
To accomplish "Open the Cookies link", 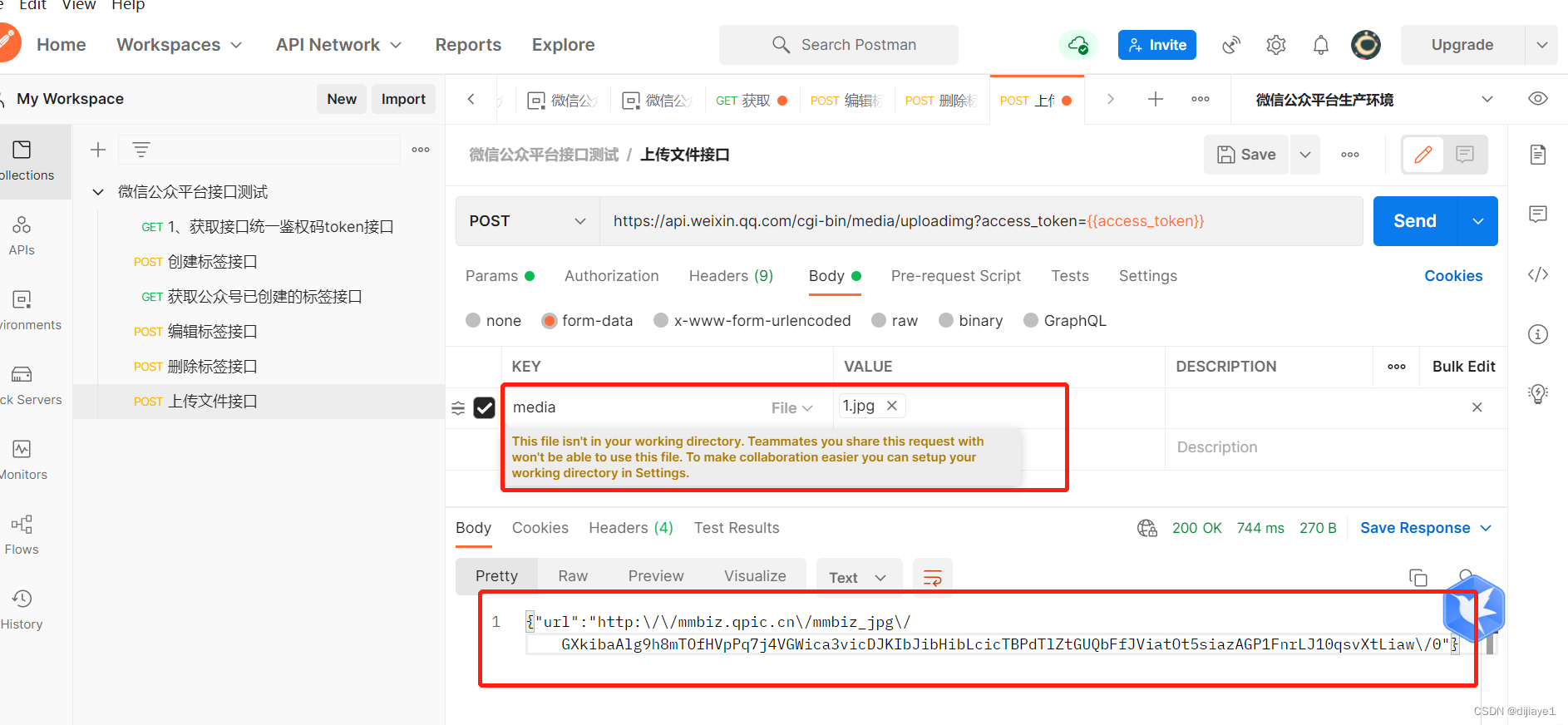I will pos(1453,276).
